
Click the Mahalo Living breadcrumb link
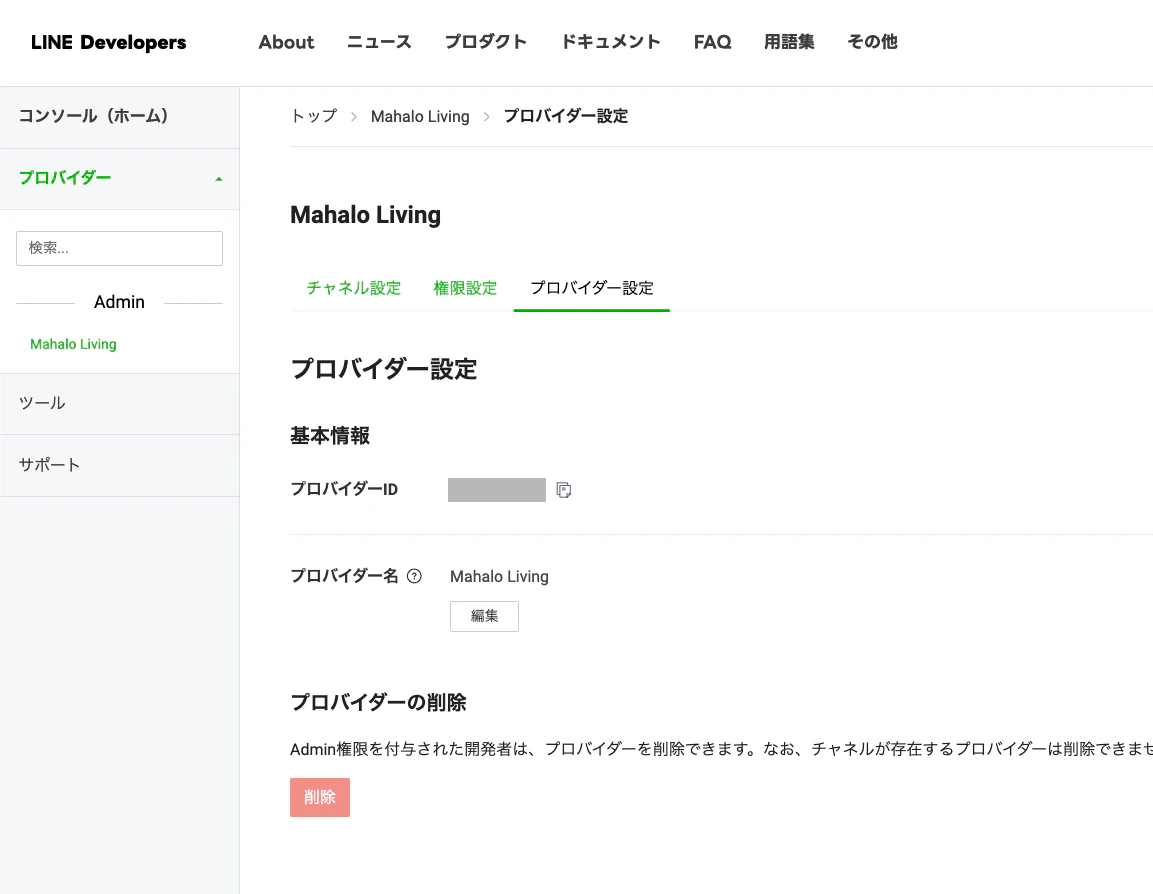coord(420,116)
